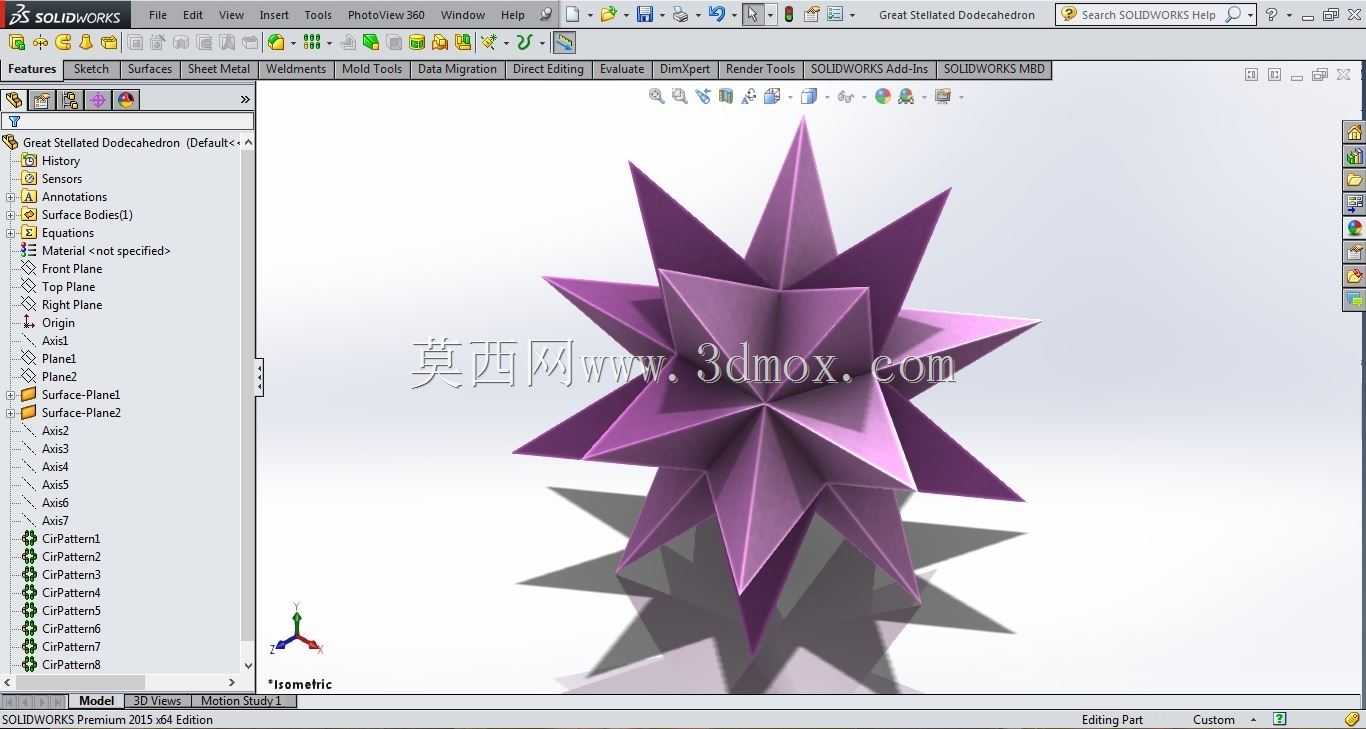Toggle the Select arrow tool
Image resolution: width=1366 pixels, height=729 pixels.
point(752,14)
